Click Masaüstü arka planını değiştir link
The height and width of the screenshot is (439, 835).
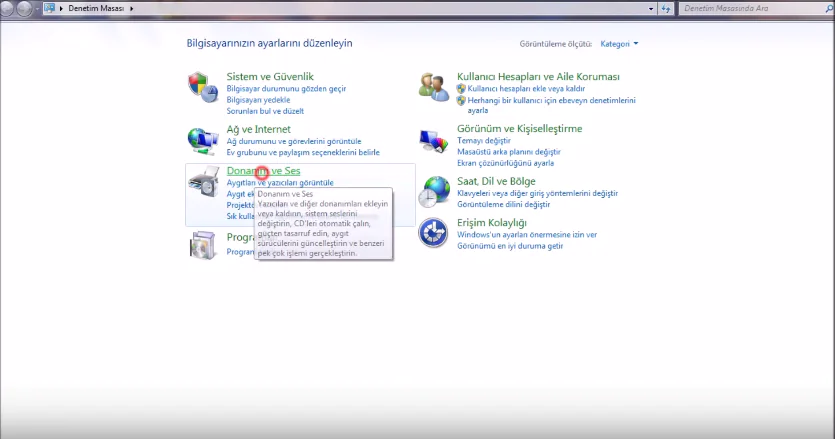click(x=509, y=152)
